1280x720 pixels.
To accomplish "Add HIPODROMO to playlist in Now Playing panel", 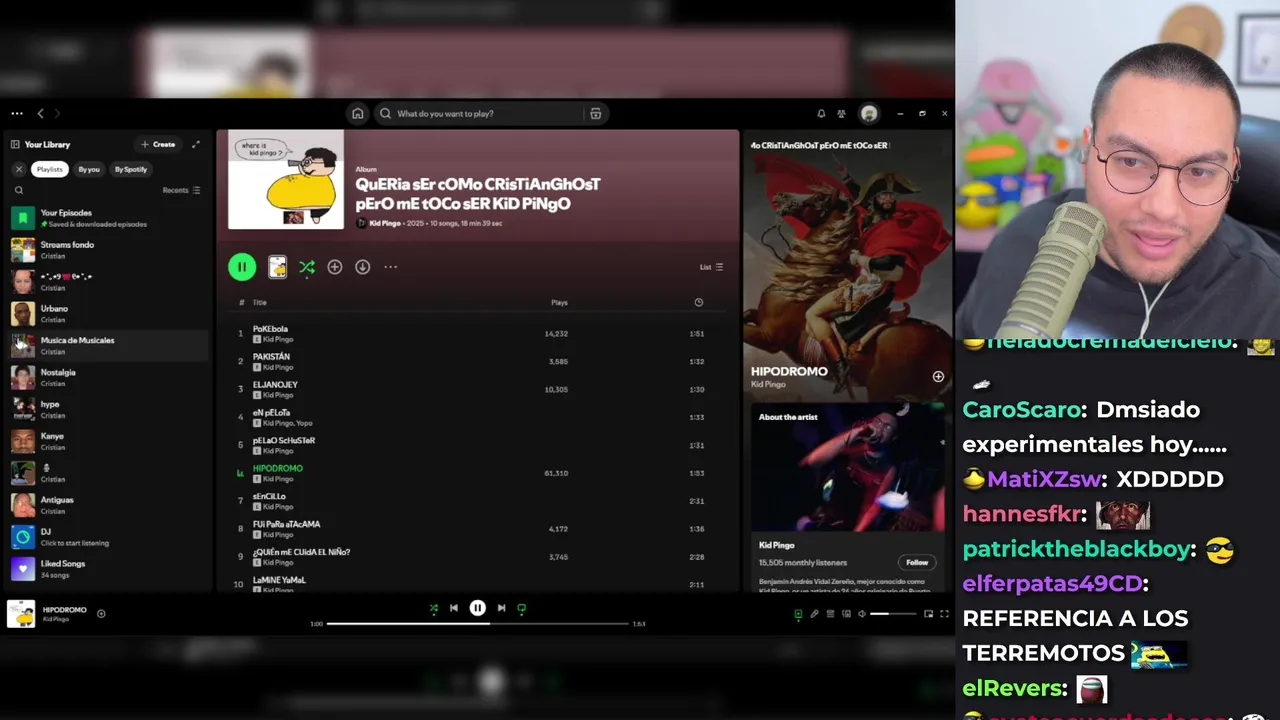I will coord(938,377).
